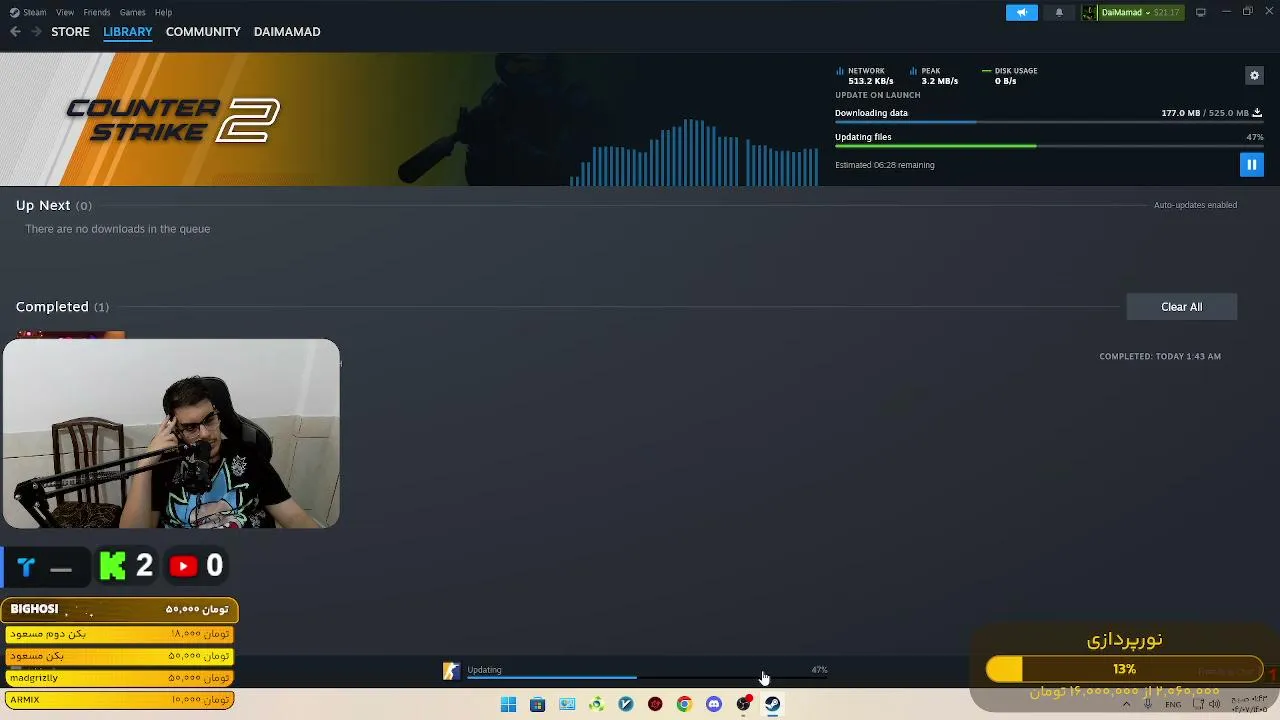Viewport: 1280px width, 720px height.
Task: Open the network and volume tray flyout
Action: click(1208, 704)
